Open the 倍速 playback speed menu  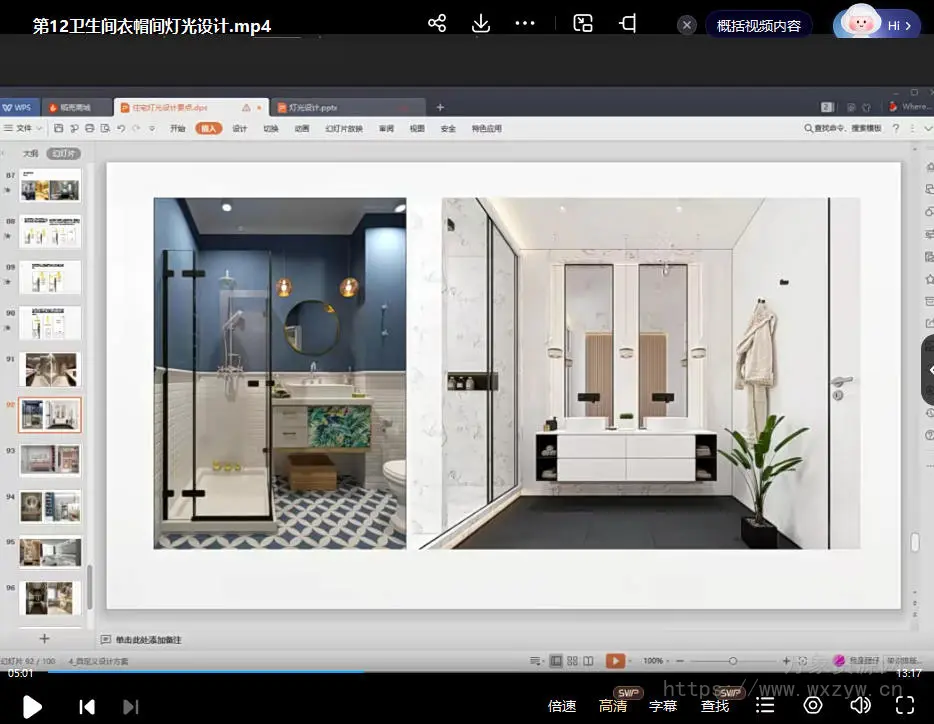[562, 706]
